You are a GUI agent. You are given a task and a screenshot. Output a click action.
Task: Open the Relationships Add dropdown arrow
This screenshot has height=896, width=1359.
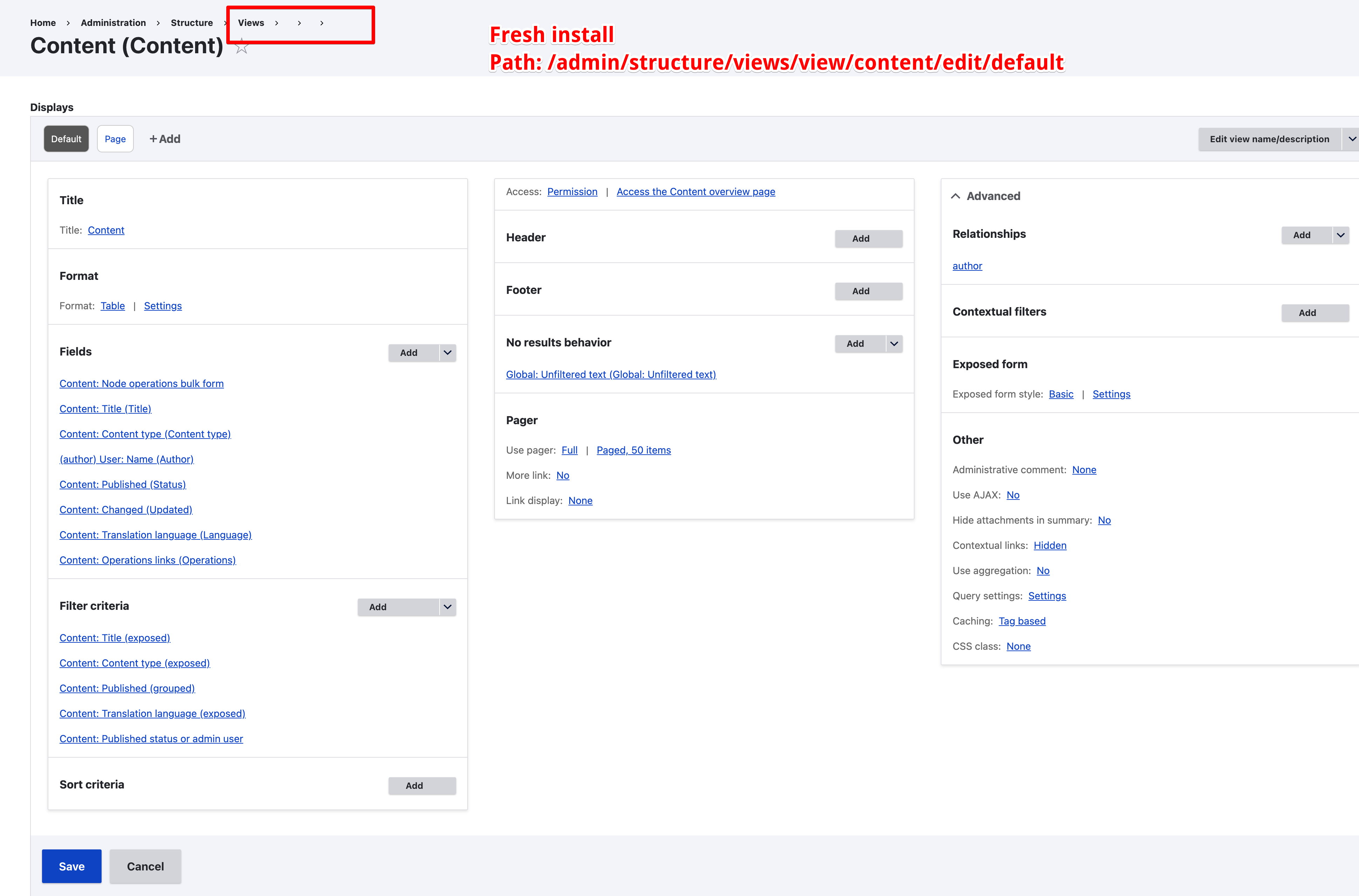point(1341,235)
